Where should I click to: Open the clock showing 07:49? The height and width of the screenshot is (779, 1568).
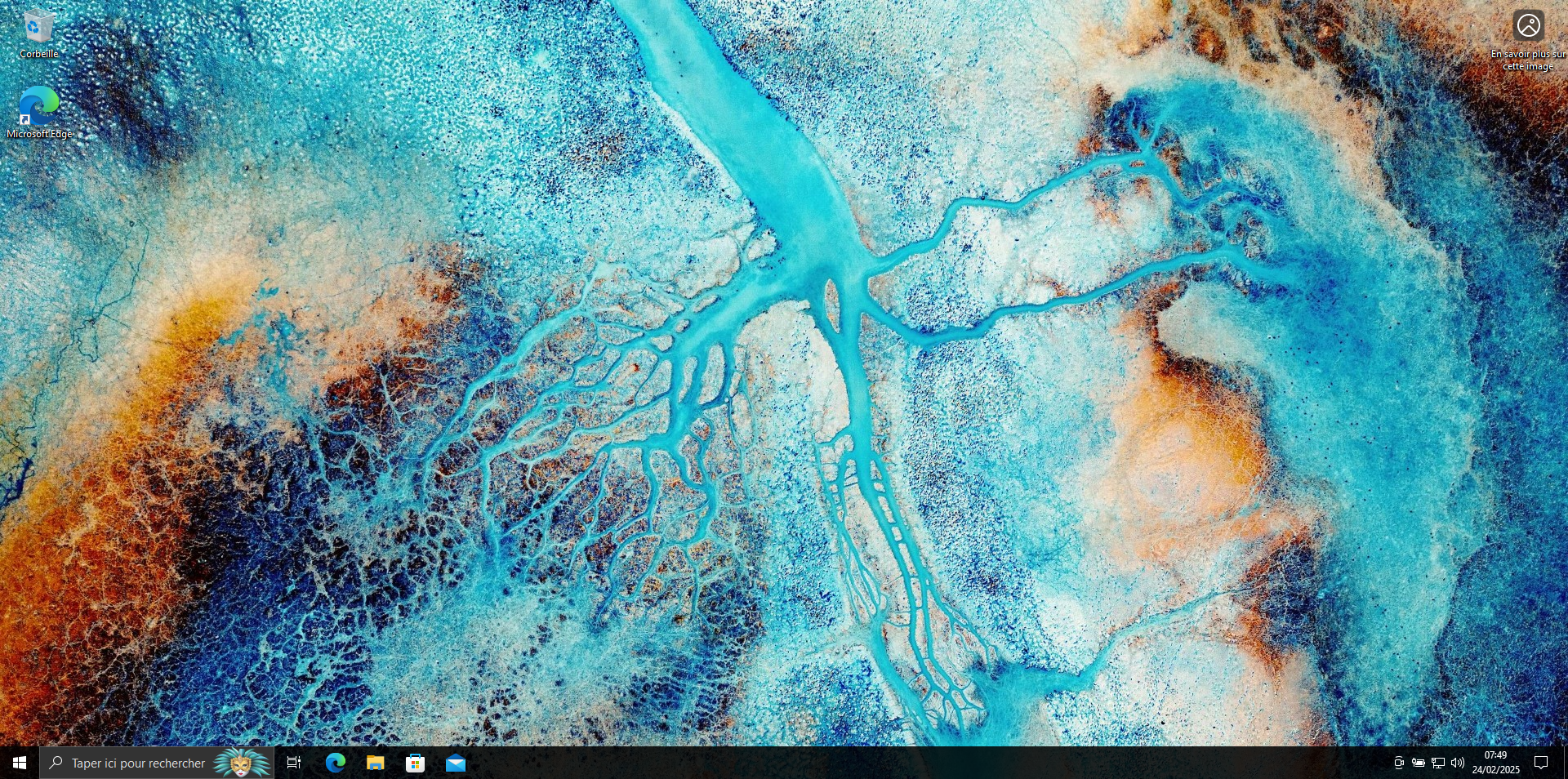click(1495, 763)
